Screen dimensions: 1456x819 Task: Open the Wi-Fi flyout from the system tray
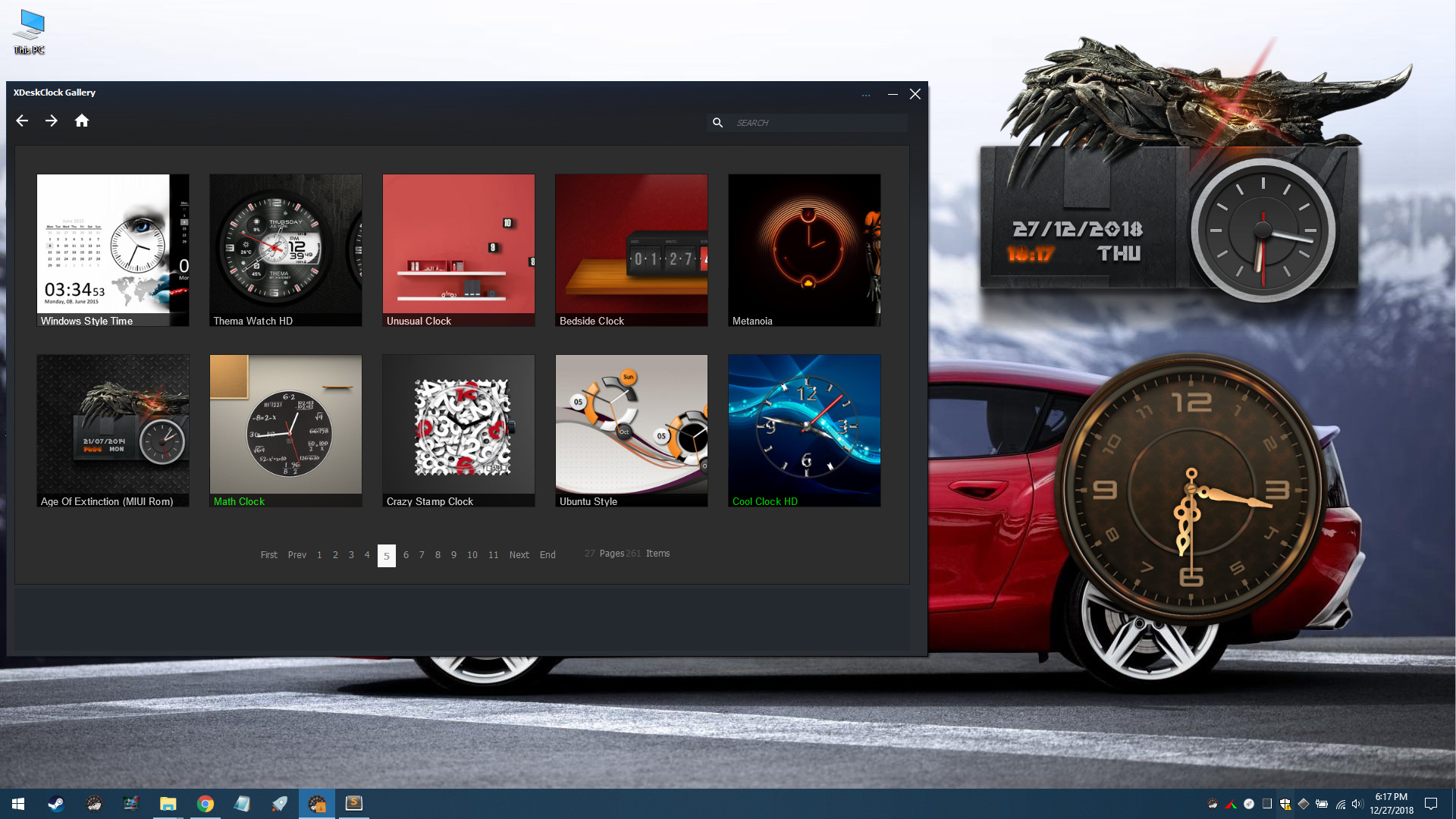click(x=1341, y=804)
